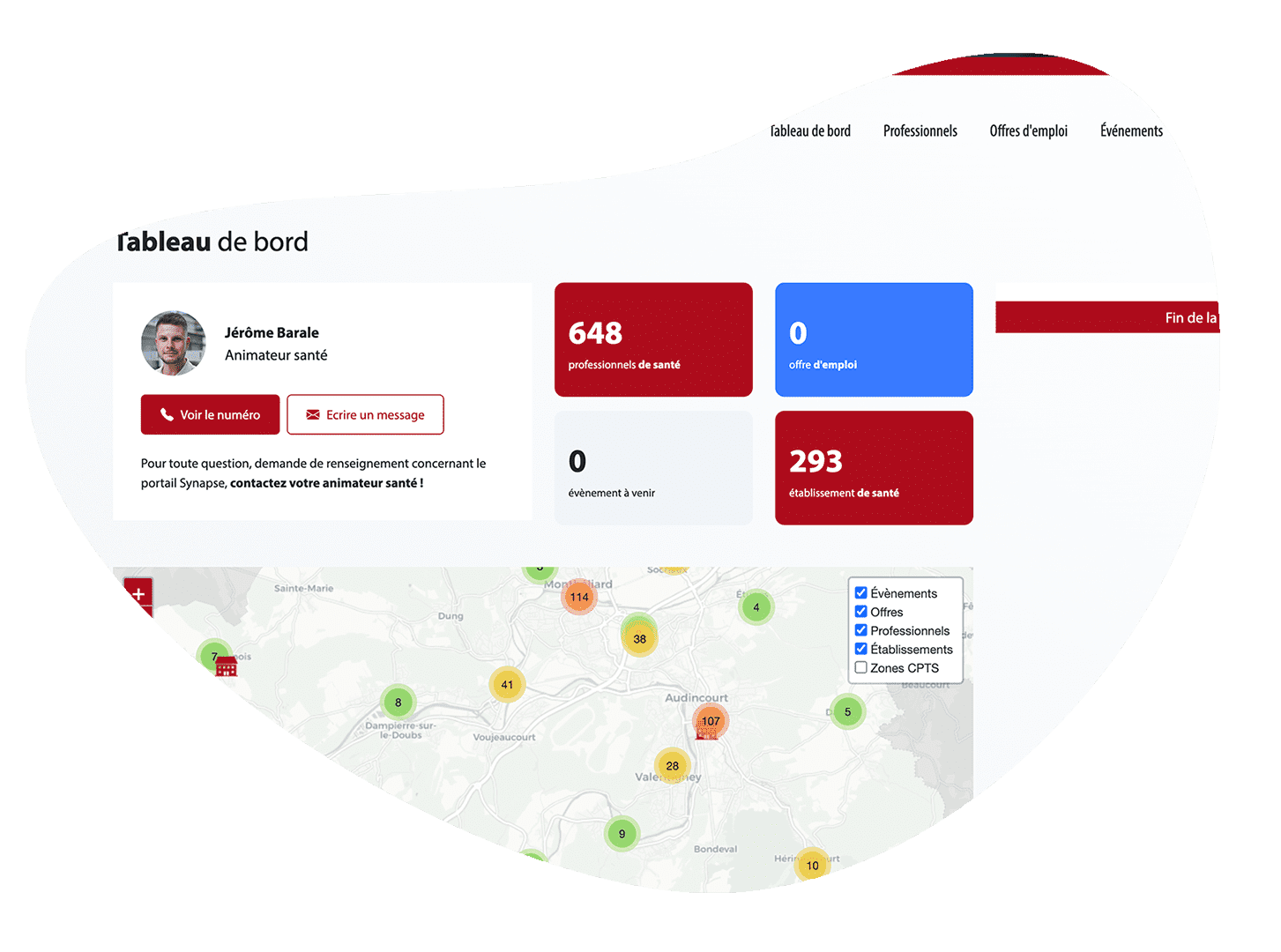This screenshot has width=1281, height=952.
Task: Click the Sainte-Marie label on the map
Action: (x=304, y=588)
